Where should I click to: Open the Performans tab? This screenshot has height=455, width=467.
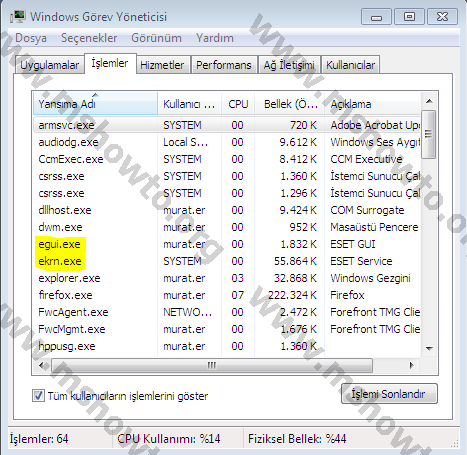tap(224, 65)
